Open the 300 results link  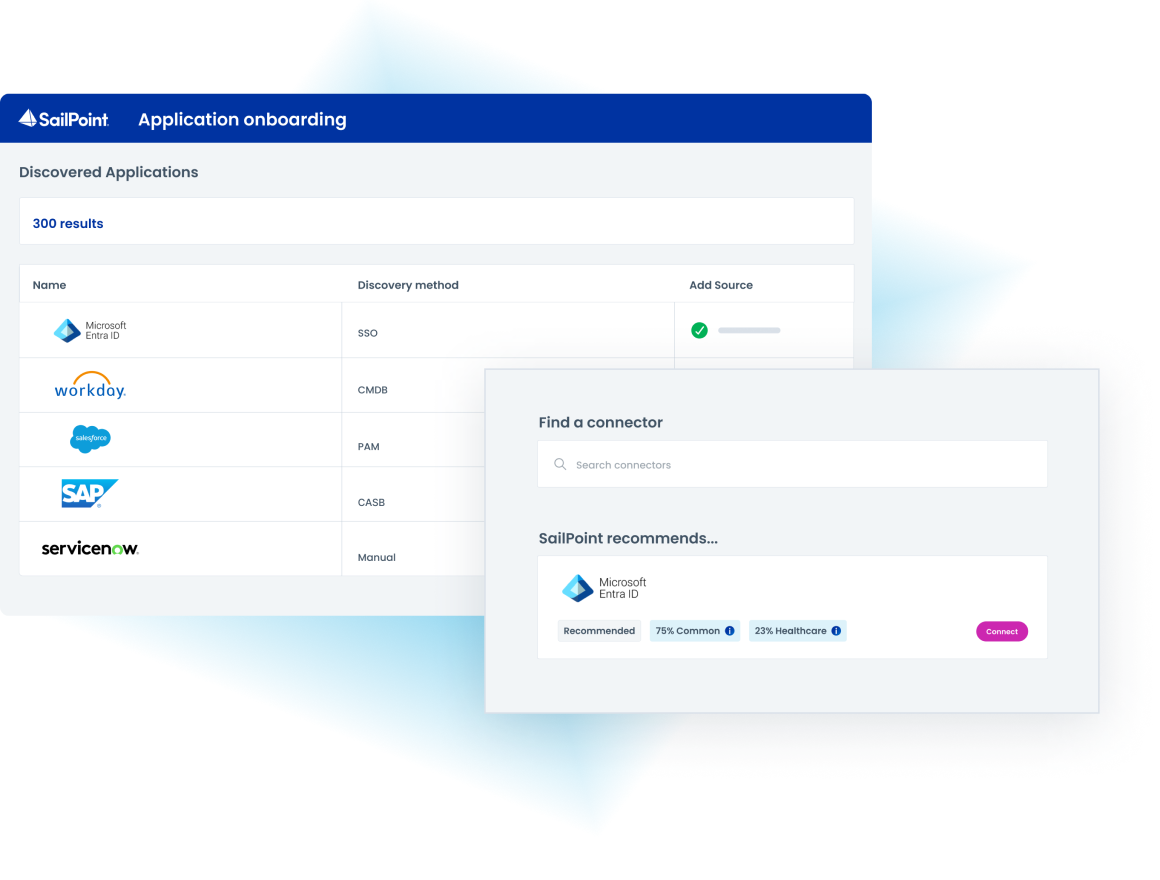67,223
